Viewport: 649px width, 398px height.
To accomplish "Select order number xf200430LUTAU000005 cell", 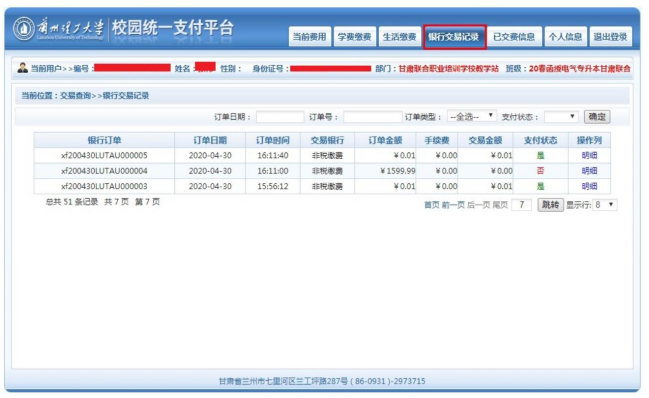I will (x=104, y=156).
